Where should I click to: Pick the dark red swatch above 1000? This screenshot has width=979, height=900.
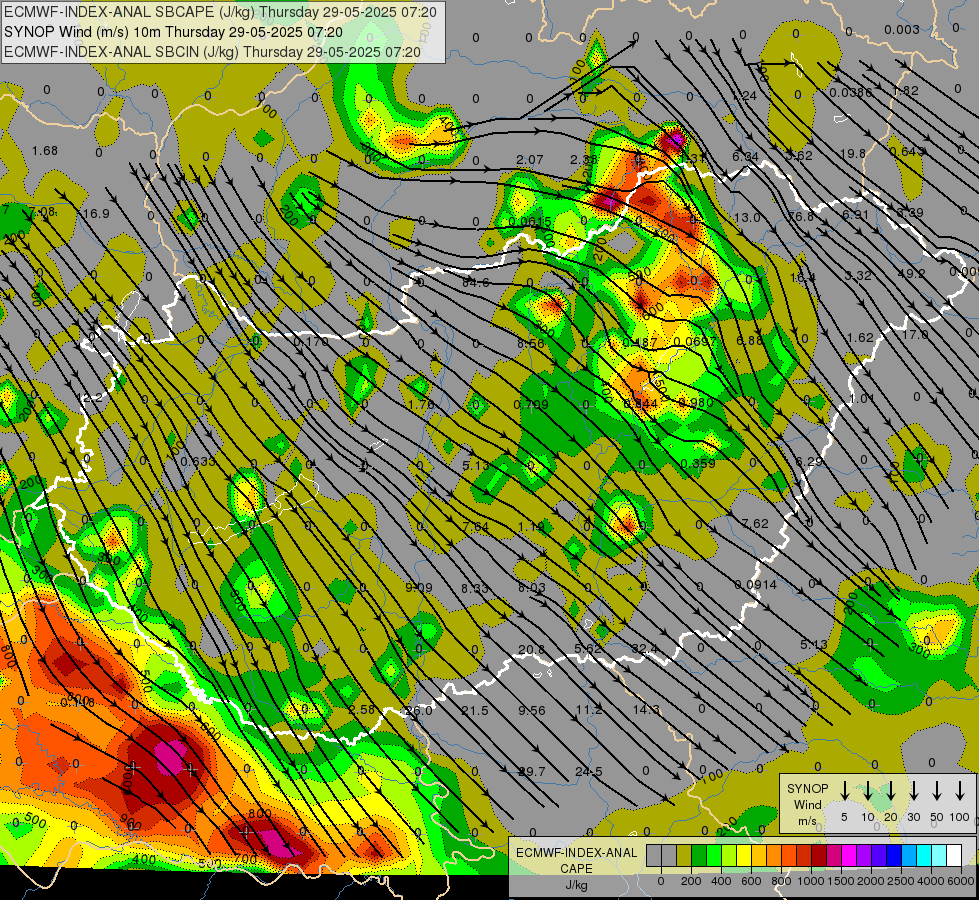[819, 855]
